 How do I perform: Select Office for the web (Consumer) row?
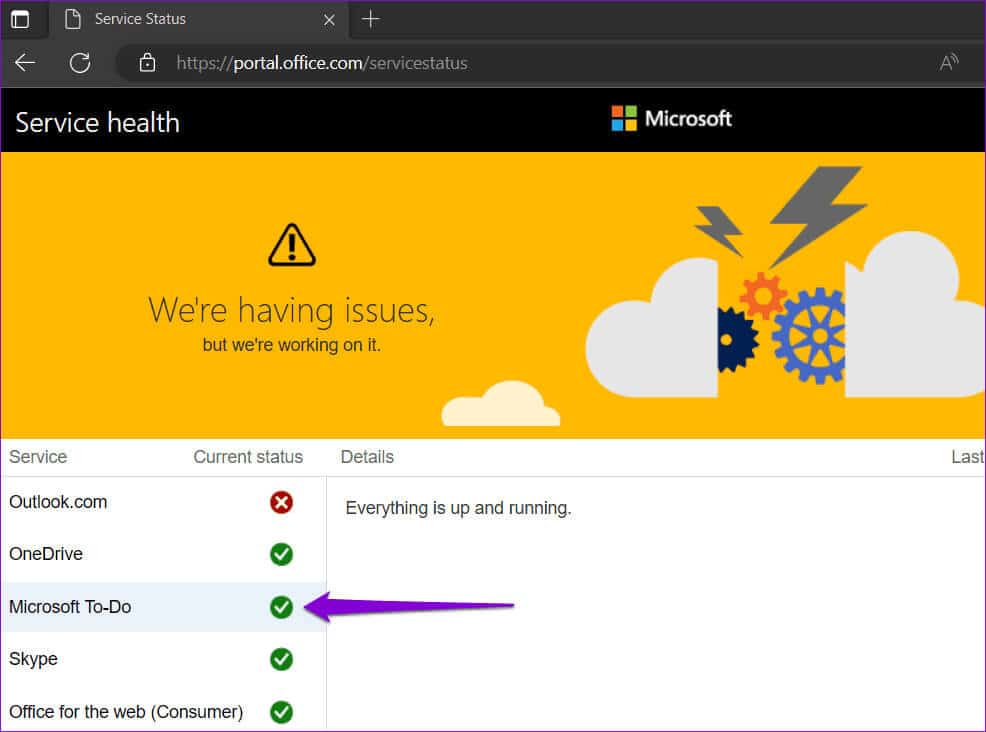(x=163, y=712)
